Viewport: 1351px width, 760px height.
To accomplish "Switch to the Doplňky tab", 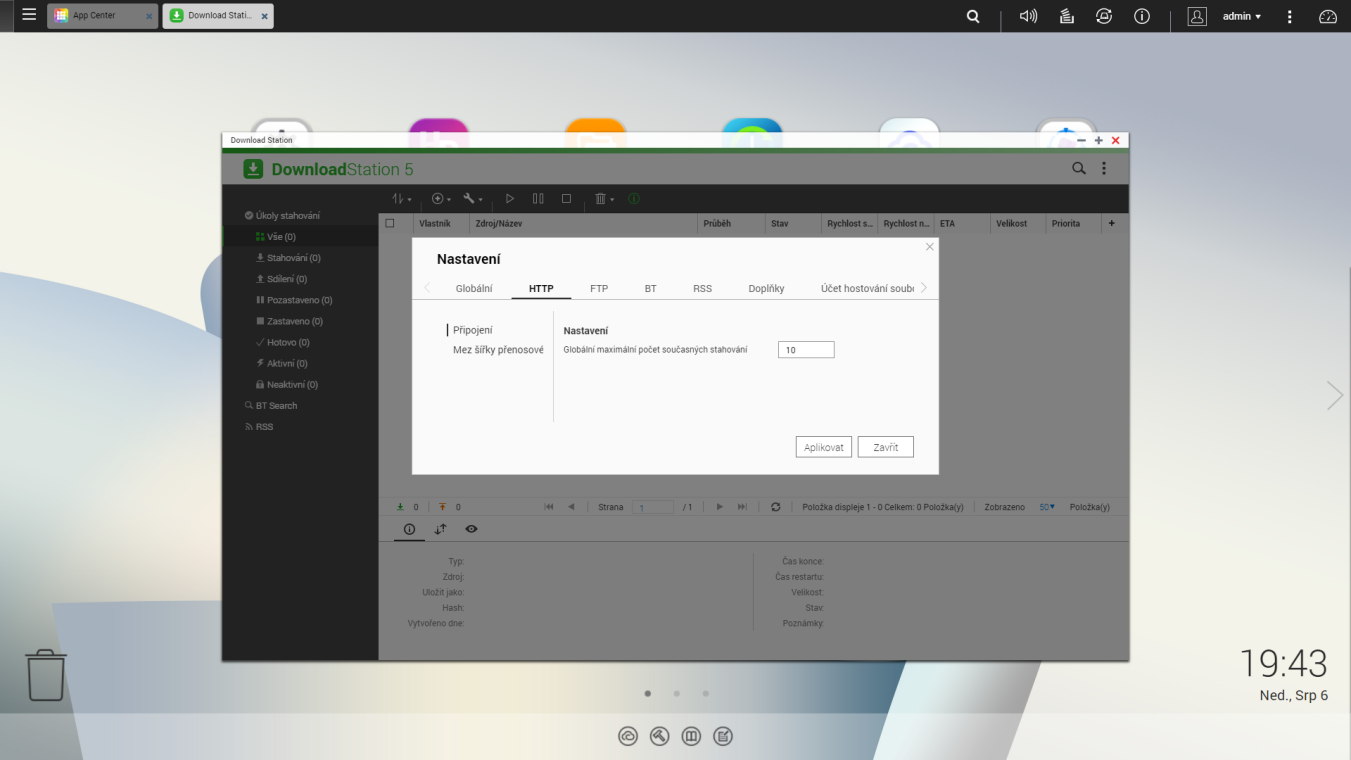I will (766, 289).
